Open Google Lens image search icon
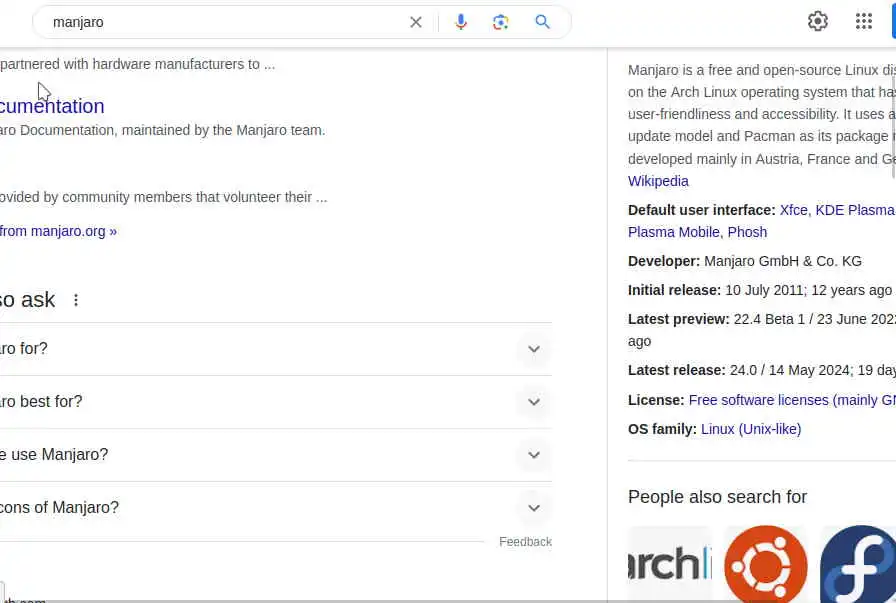The width and height of the screenshot is (896, 603). click(501, 22)
